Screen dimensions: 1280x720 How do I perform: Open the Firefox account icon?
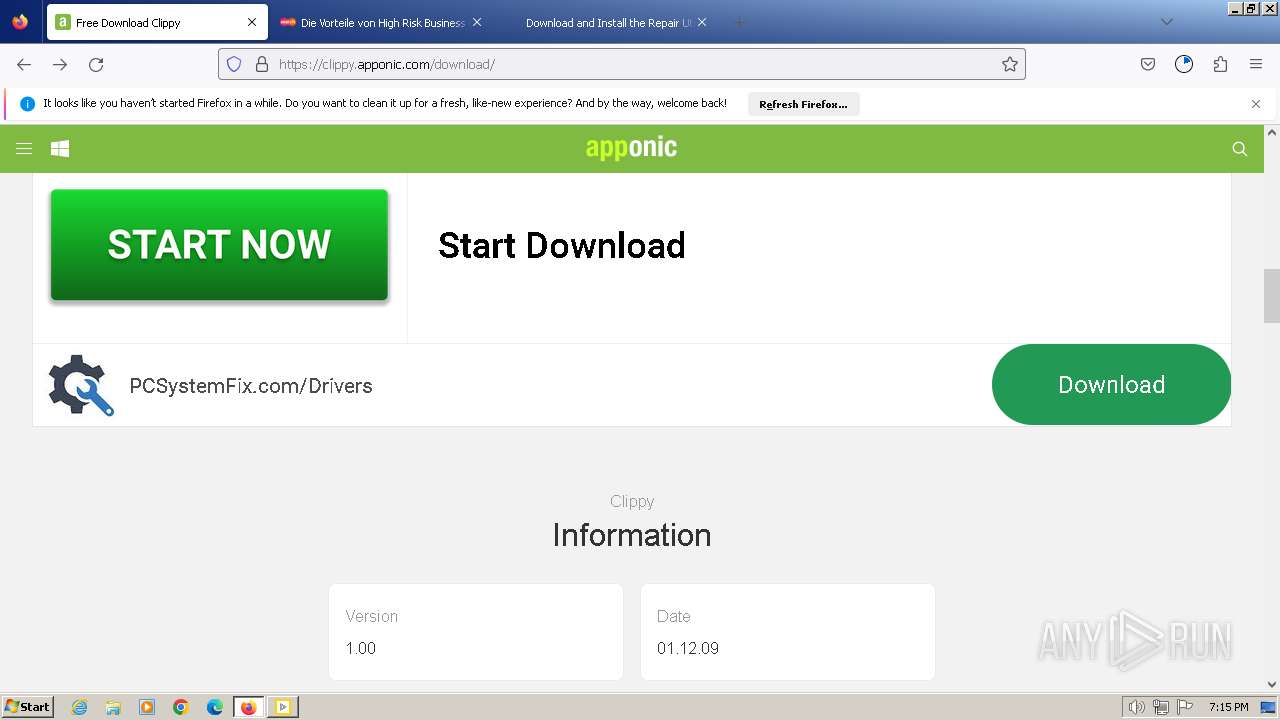[x=1184, y=64]
